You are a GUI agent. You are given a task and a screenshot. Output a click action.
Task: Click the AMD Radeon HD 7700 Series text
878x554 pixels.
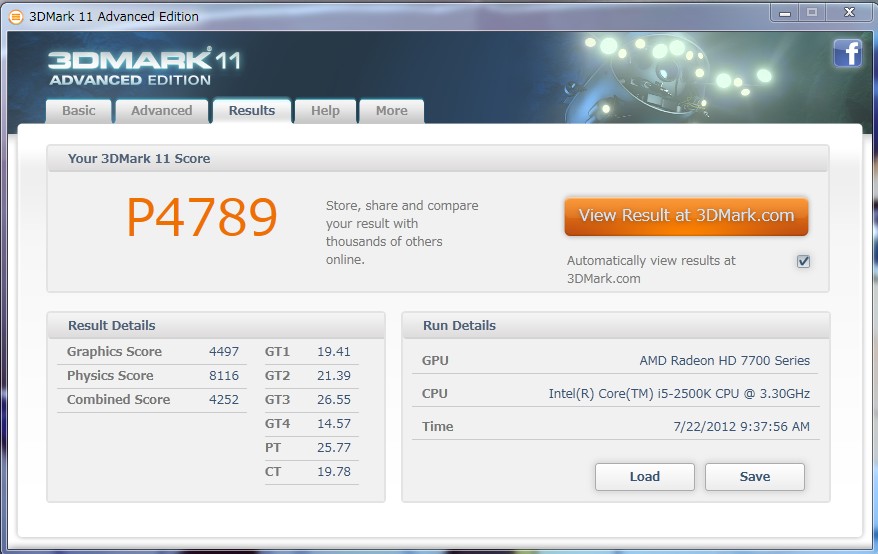point(725,361)
